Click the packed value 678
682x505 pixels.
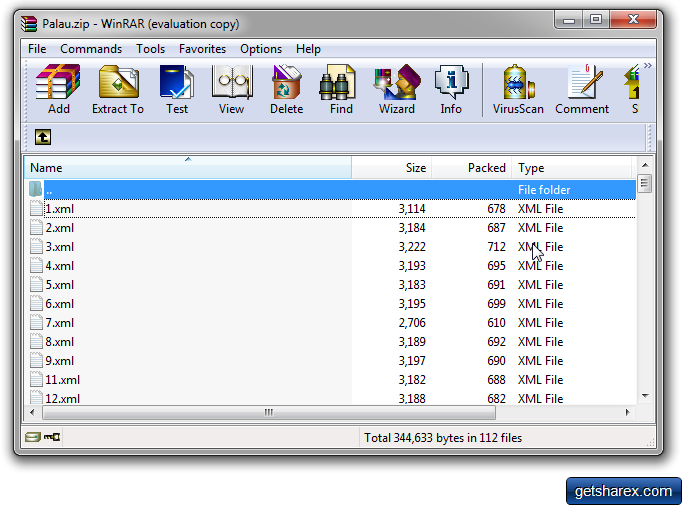496,208
